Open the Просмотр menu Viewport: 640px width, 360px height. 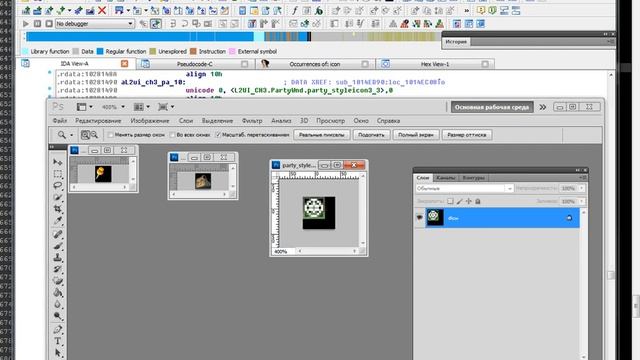coord(331,121)
